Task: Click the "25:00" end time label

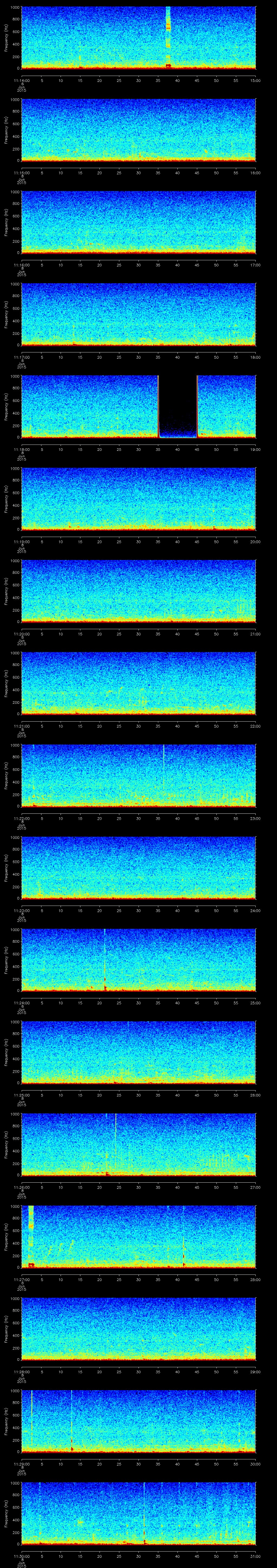Action: [256, 1003]
